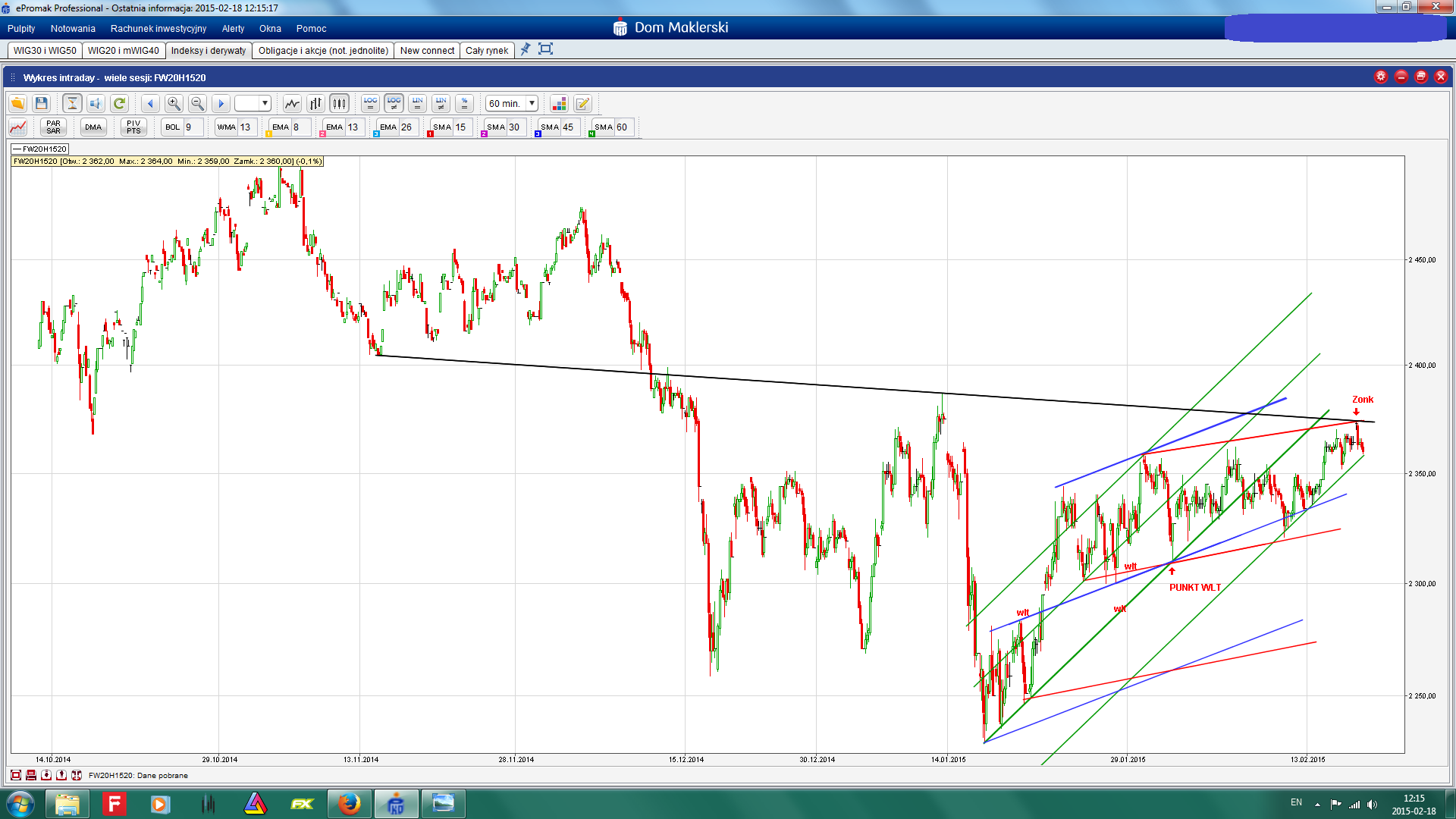Toggle the Parabolic SAR indicator
The width and height of the screenshot is (1456, 819).
point(53,127)
